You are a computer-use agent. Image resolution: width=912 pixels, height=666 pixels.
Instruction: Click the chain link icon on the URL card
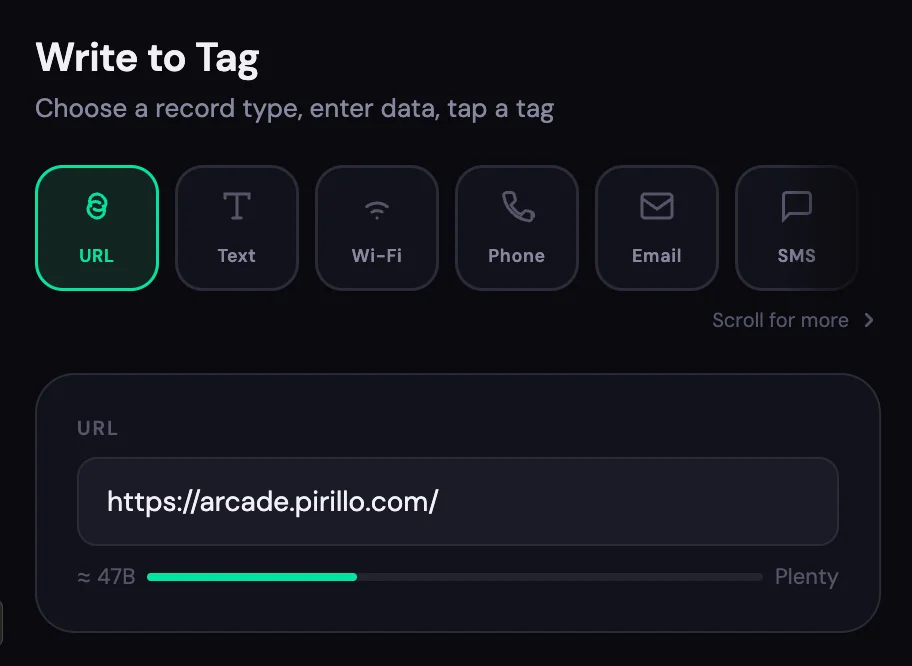coord(96,206)
